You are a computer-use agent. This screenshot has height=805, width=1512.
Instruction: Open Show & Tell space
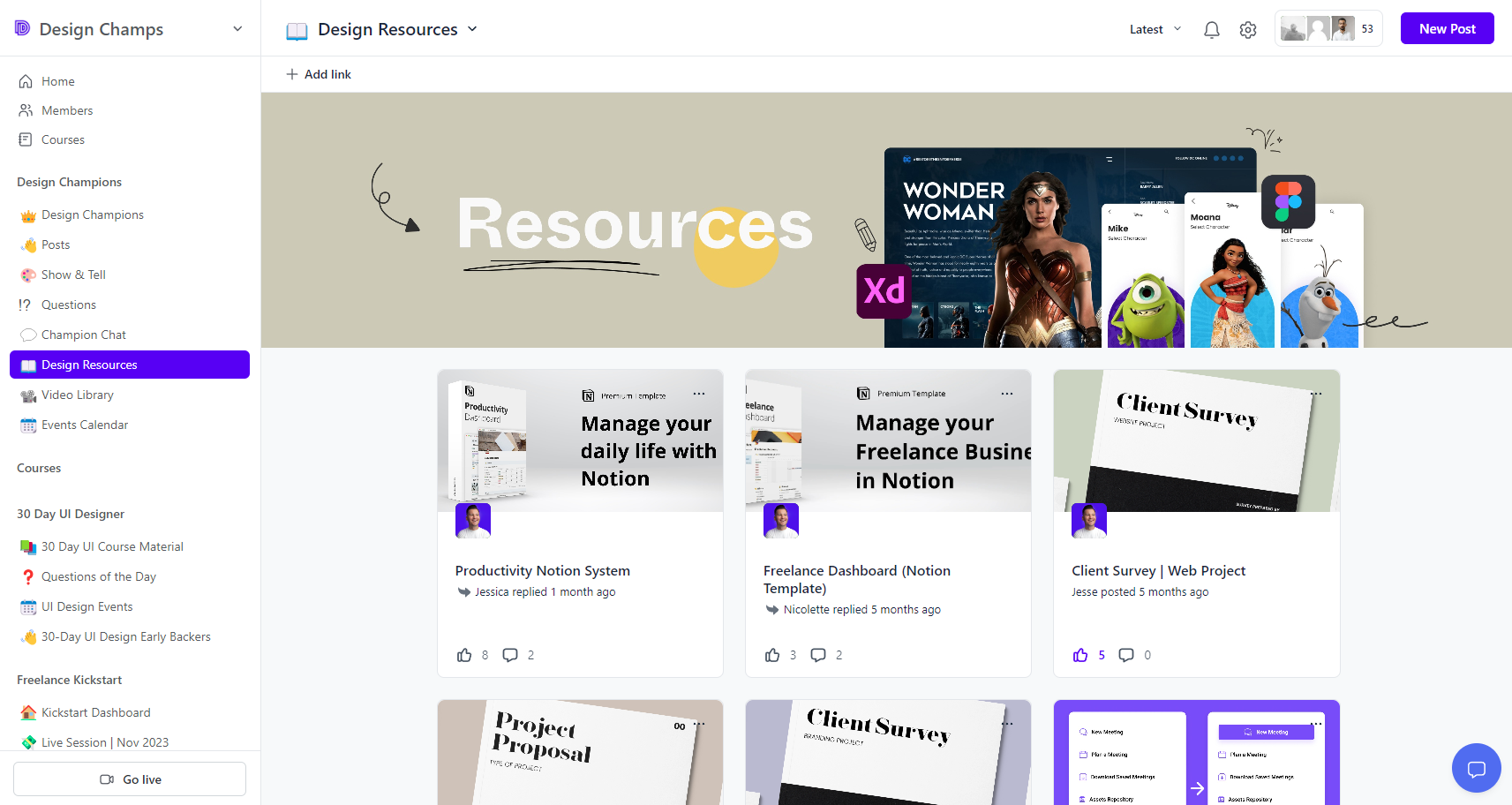pyautogui.click(x=130, y=275)
